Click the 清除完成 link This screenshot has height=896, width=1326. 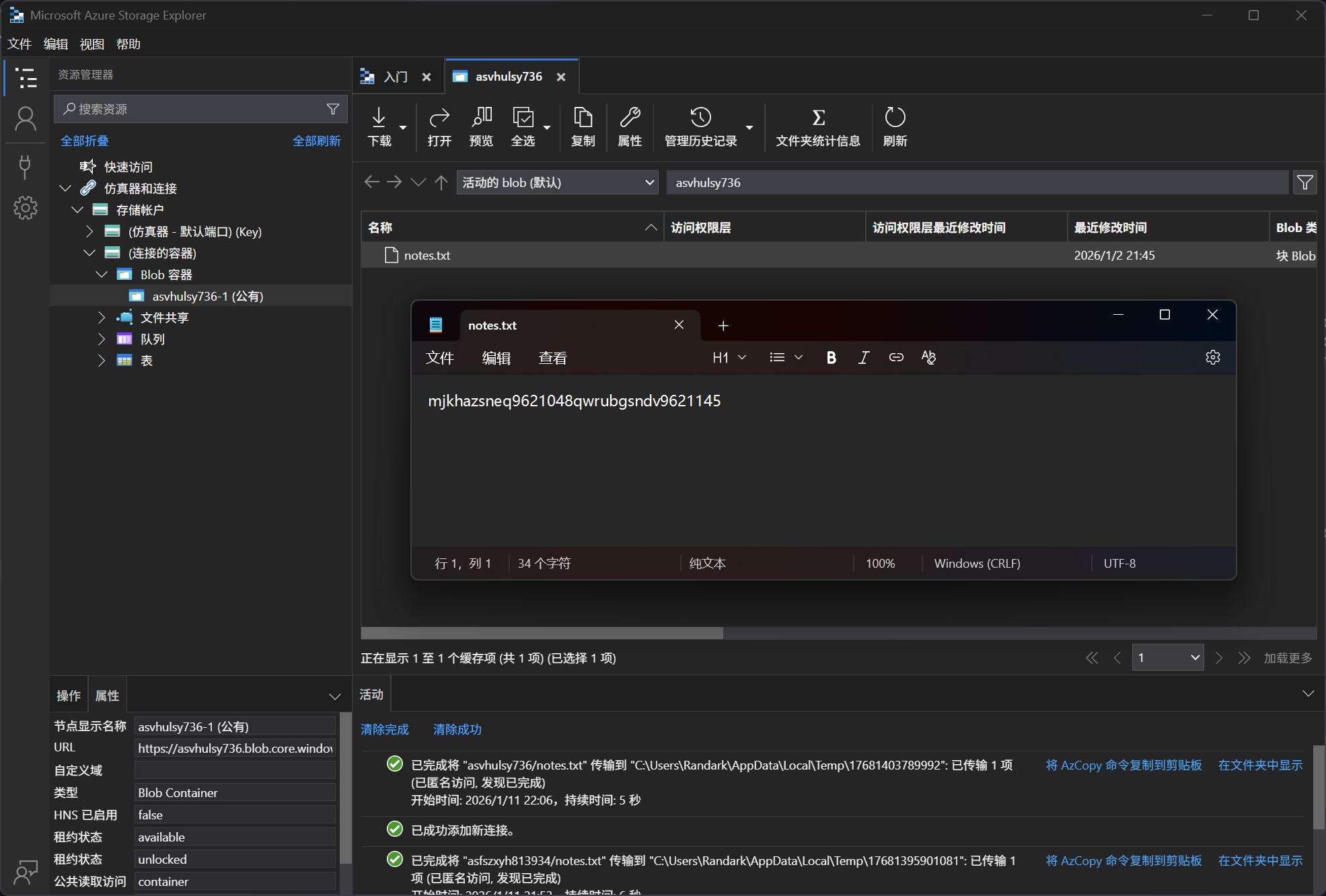[385, 729]
